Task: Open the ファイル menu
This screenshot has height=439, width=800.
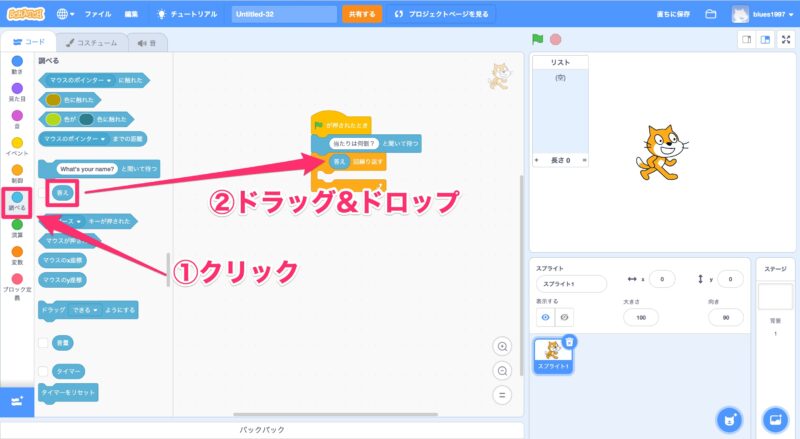Action: (x=98, y=15)
